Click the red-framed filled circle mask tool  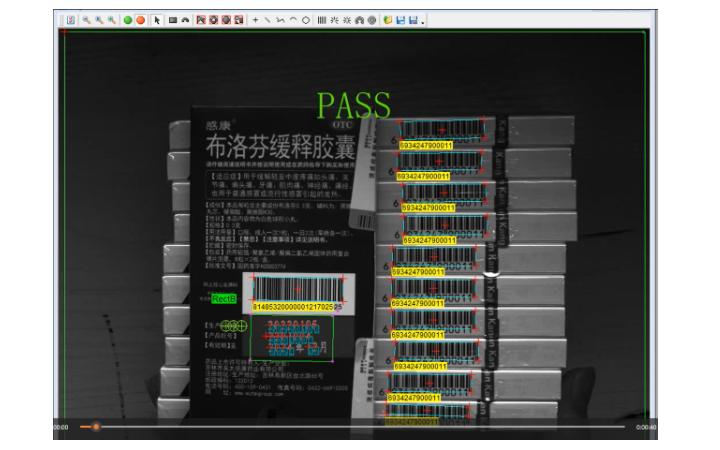226,20
